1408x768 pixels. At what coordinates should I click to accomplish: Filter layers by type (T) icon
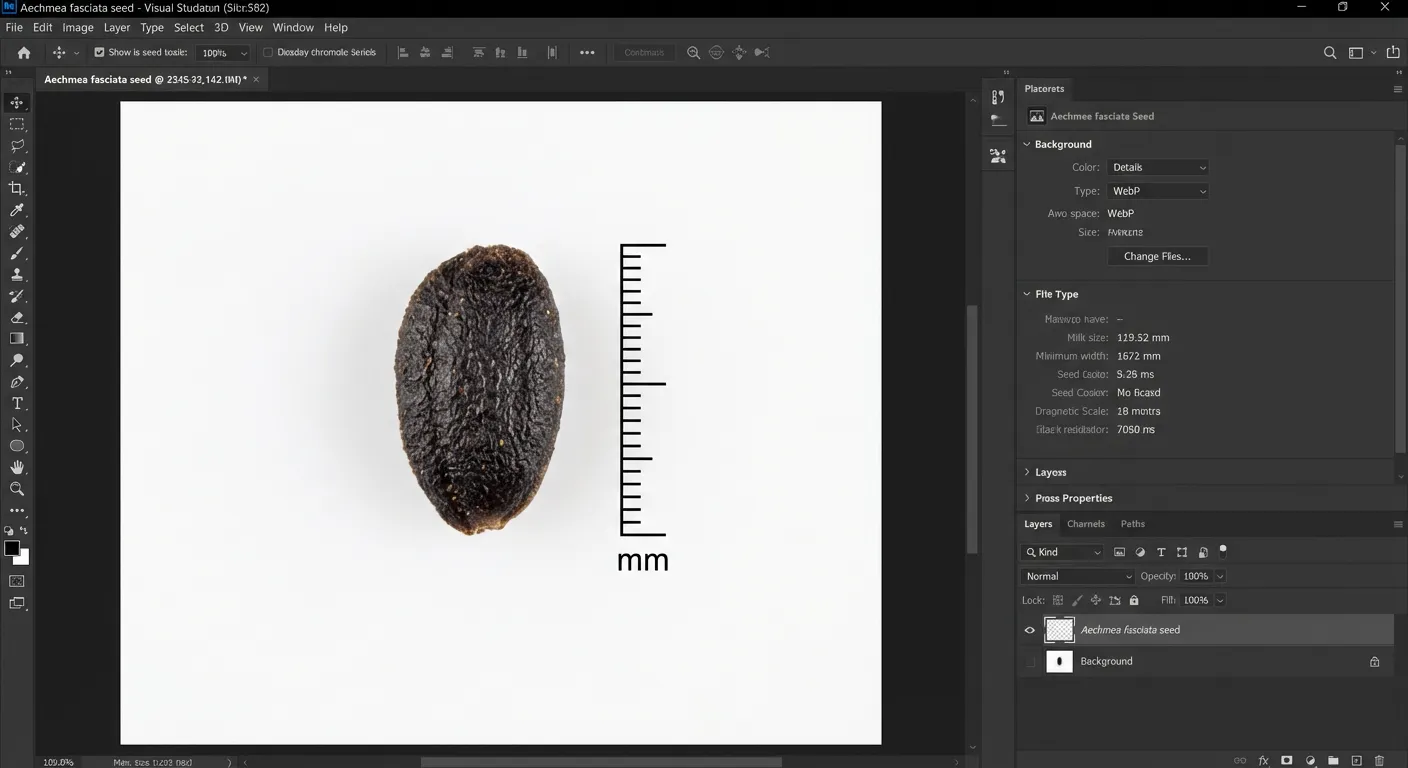1161,552
